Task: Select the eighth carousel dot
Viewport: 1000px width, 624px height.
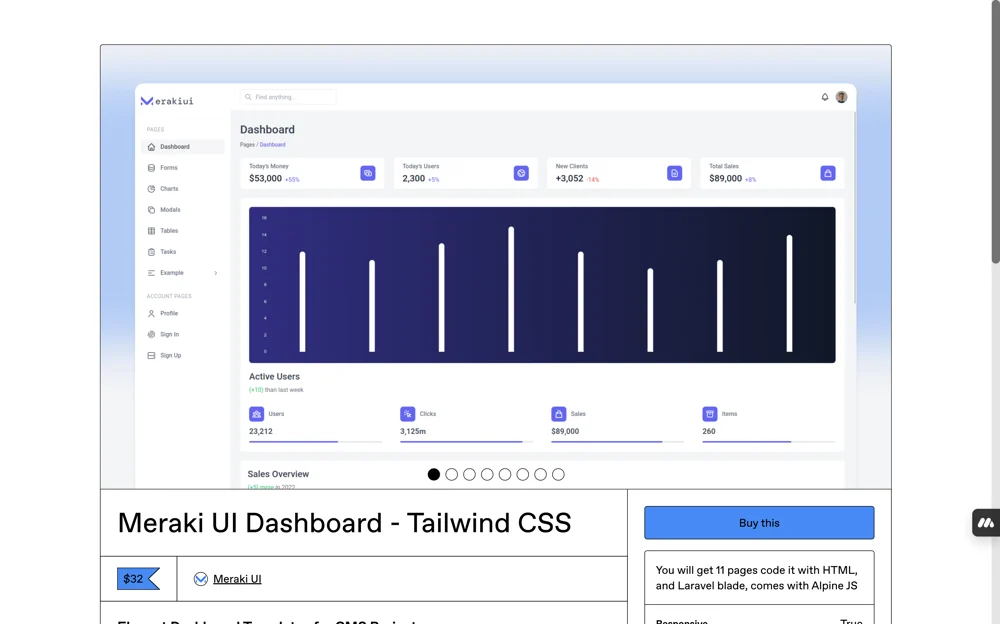Action: point(559,475)
